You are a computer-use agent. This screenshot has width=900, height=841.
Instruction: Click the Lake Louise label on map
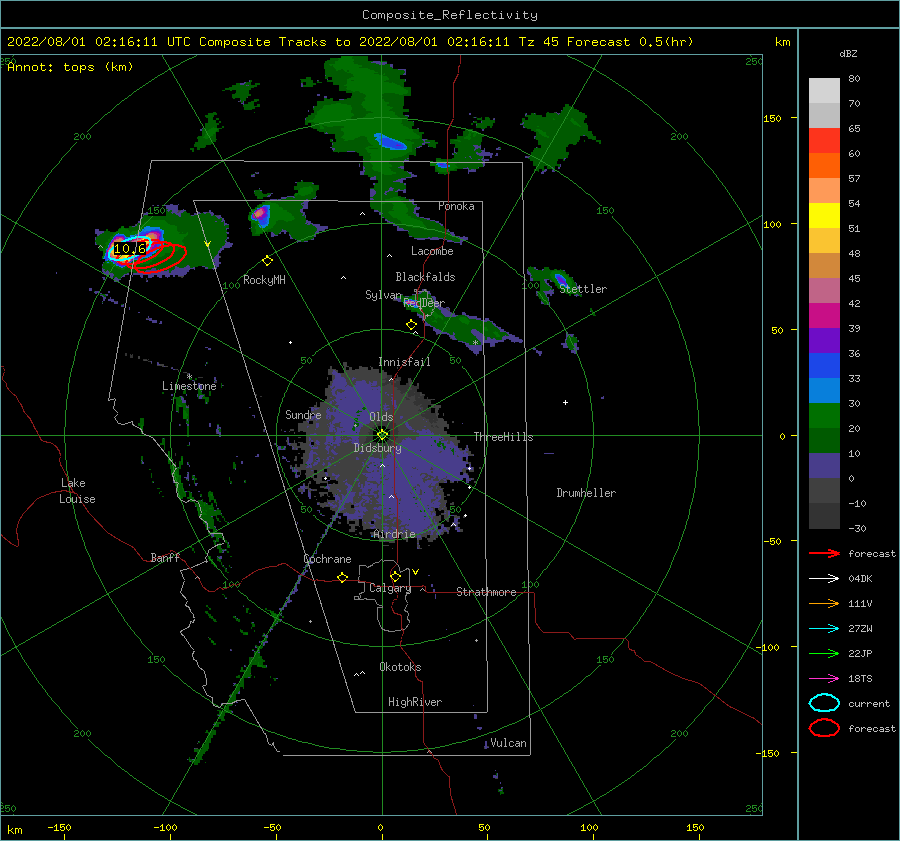[77, 491]
